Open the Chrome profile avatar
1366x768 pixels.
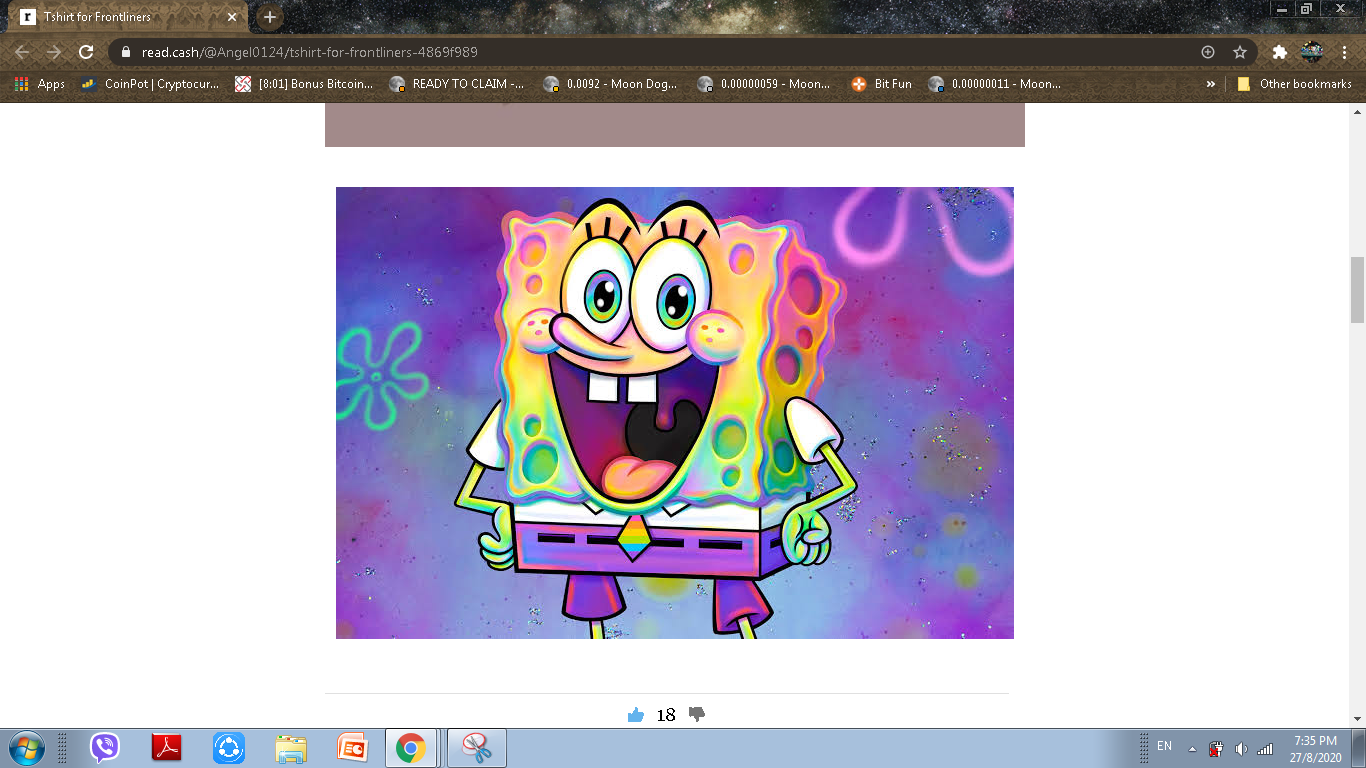1312,52
